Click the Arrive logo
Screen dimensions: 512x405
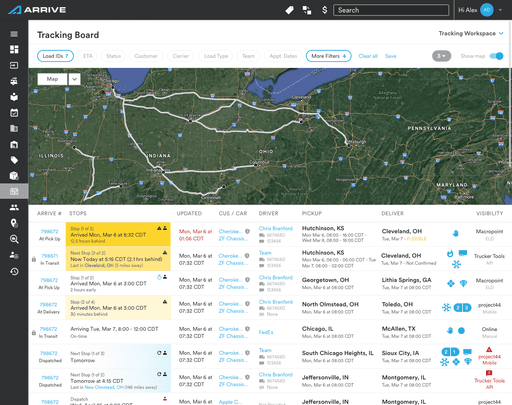pyautogui.click(x=37, y=10)
